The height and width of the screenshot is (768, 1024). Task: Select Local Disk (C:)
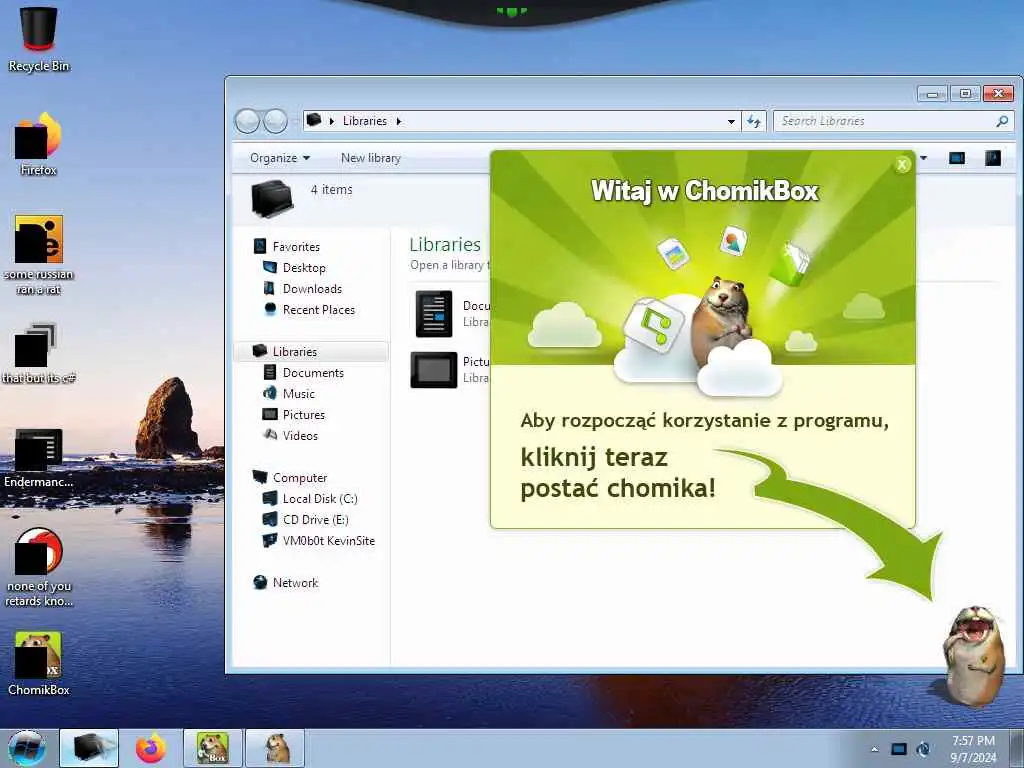pos(320,499)
